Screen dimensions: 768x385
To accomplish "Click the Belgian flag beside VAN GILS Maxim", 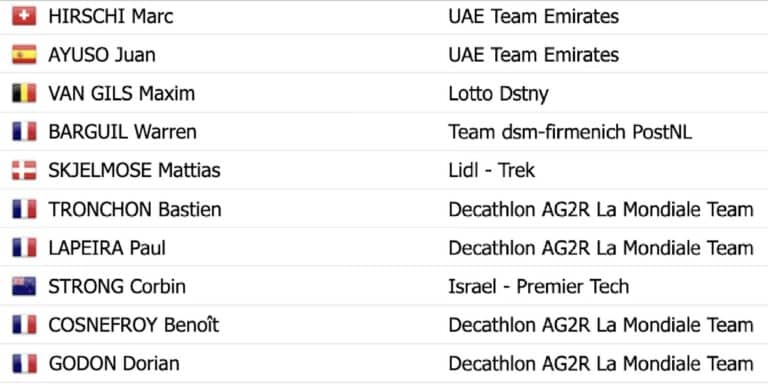I will point(24,93).
